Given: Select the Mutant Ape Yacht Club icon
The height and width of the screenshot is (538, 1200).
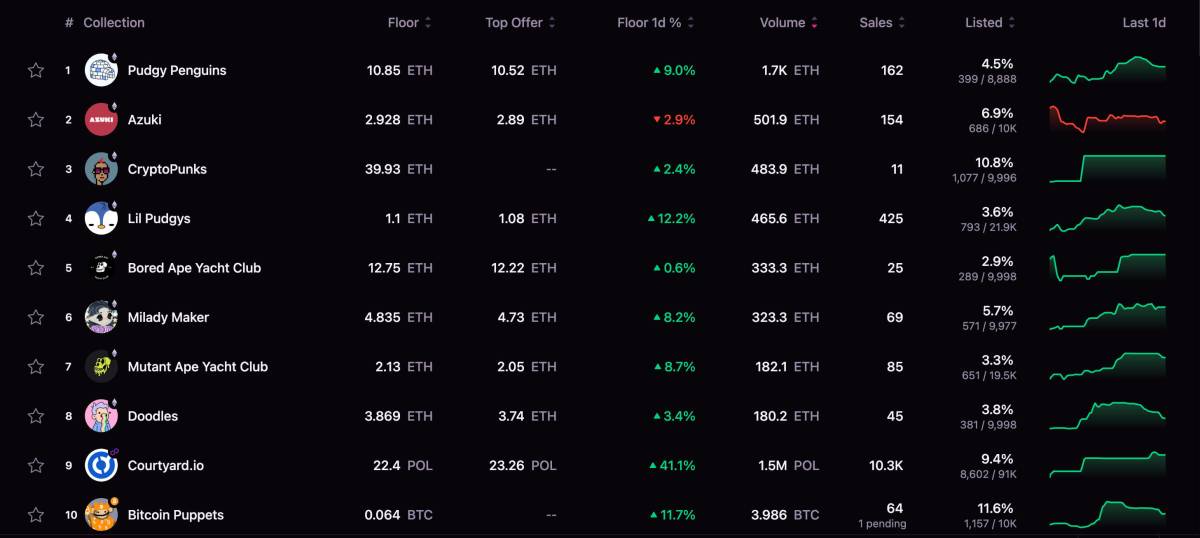Looking at the screenshot, I should (101, 366).
